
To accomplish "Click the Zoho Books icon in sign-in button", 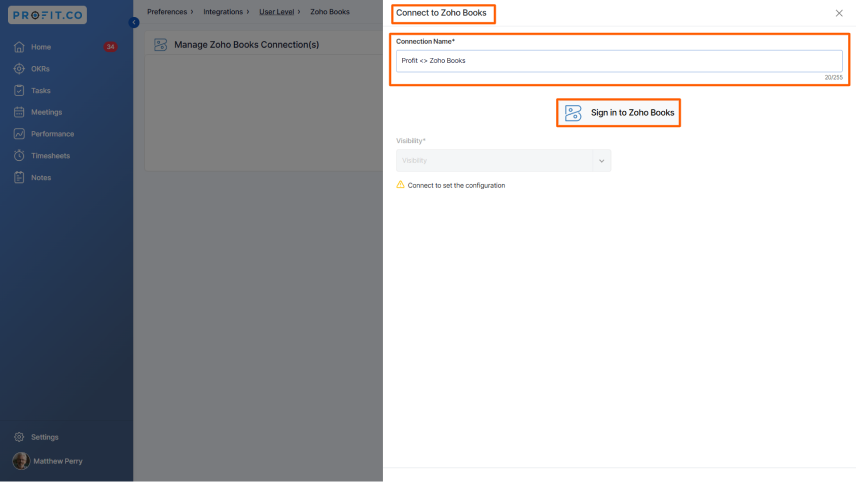I will tap(573, 113).
